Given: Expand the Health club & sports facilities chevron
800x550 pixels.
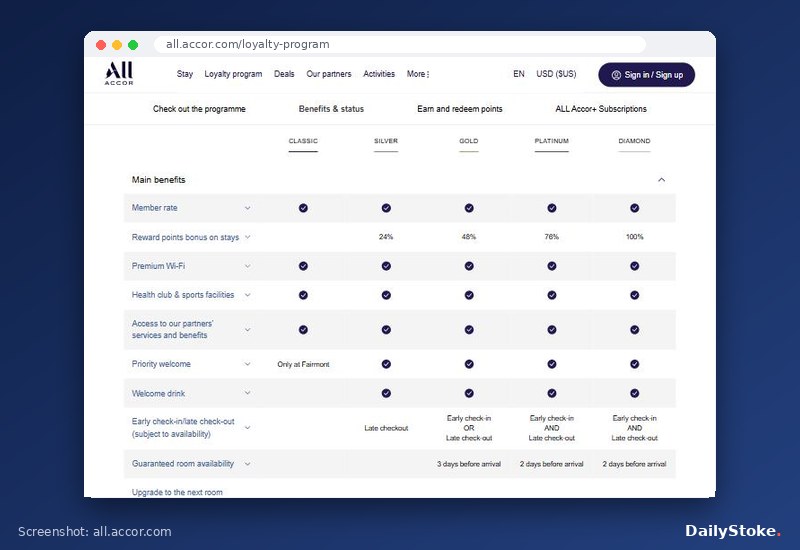Looking at the screenshot, I should [247, 295].
